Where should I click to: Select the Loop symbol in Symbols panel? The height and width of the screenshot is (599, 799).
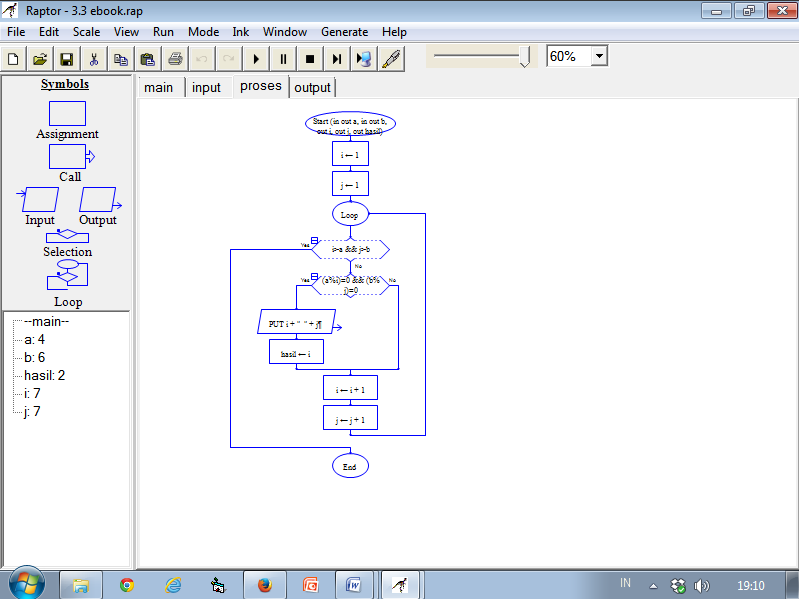pos(67,275)
